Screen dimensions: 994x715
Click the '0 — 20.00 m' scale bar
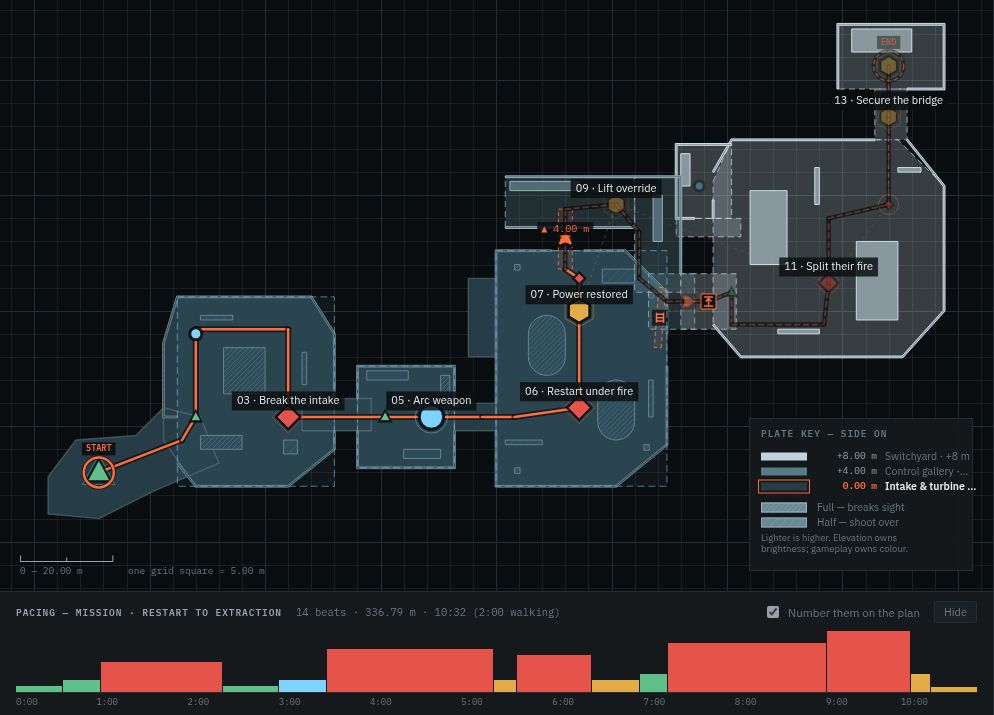coord(66,564)
